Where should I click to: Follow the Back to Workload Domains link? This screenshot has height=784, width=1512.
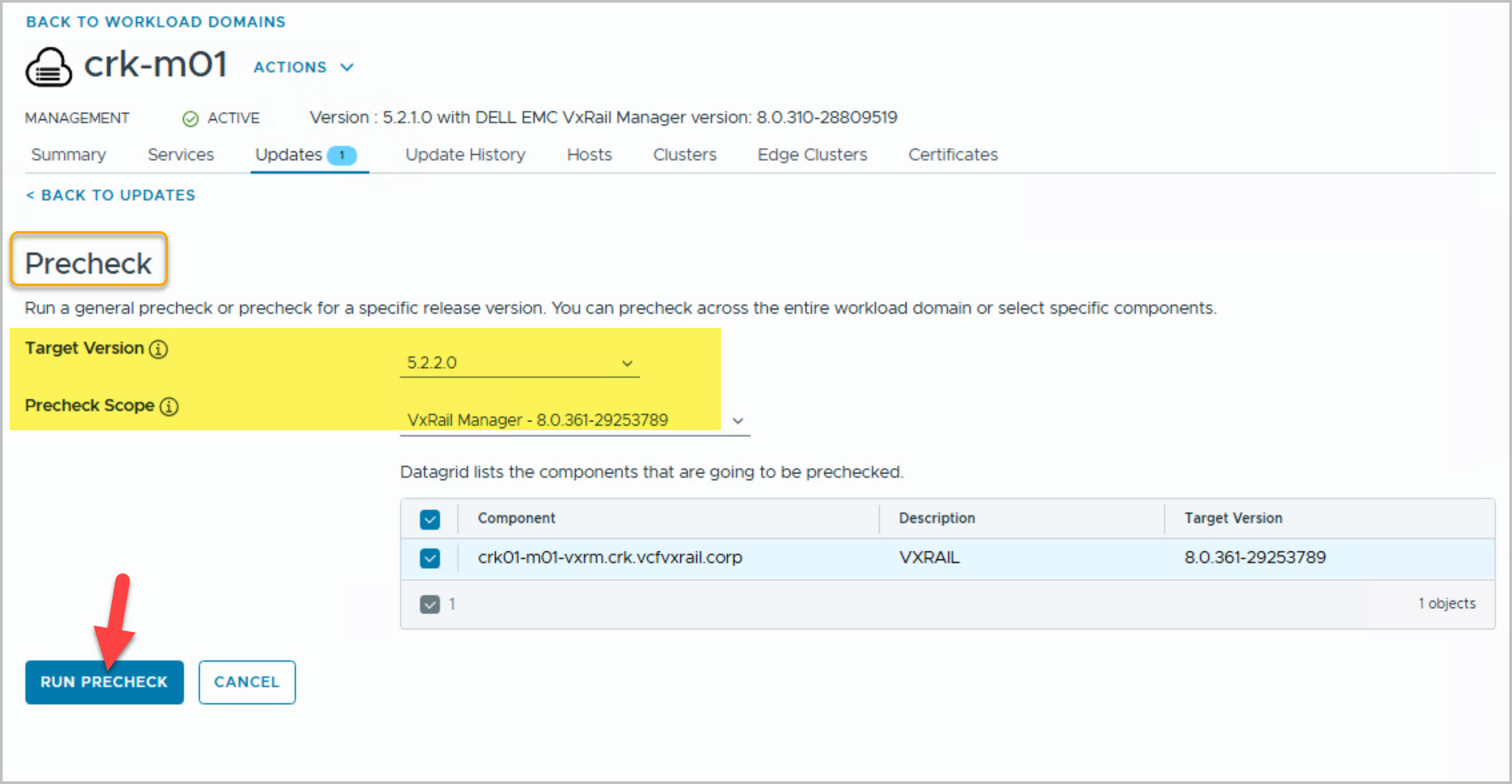pos(156,22)
